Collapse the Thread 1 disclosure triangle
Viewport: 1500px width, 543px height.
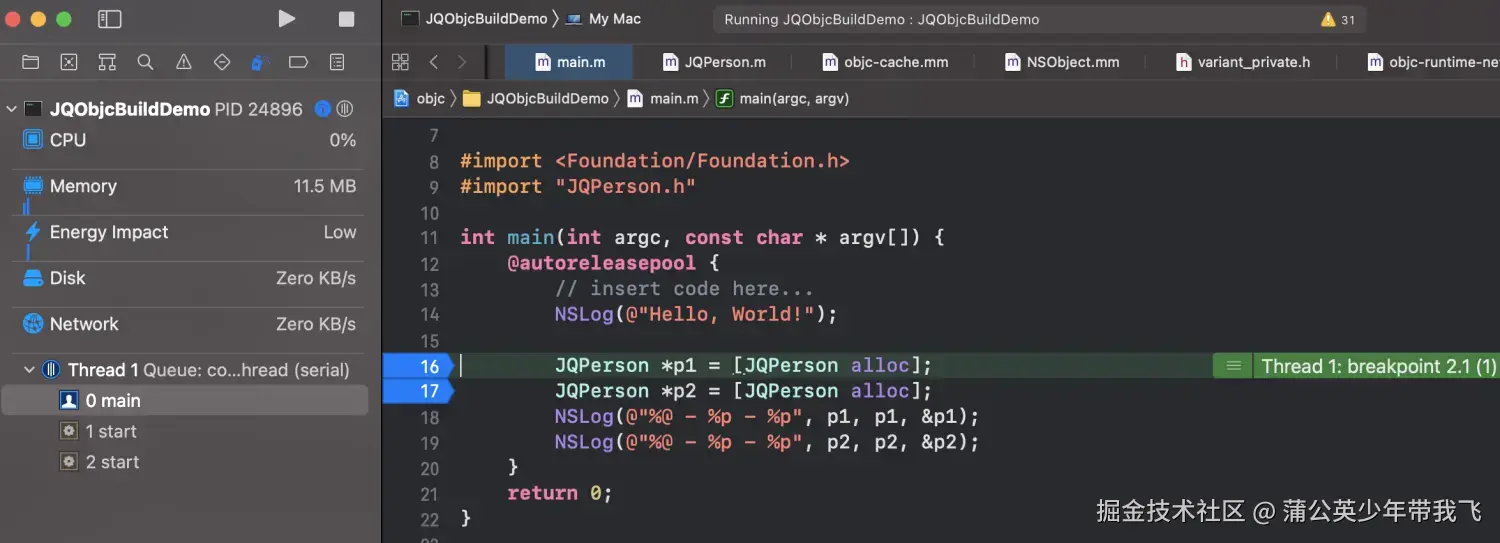point(29,370)
